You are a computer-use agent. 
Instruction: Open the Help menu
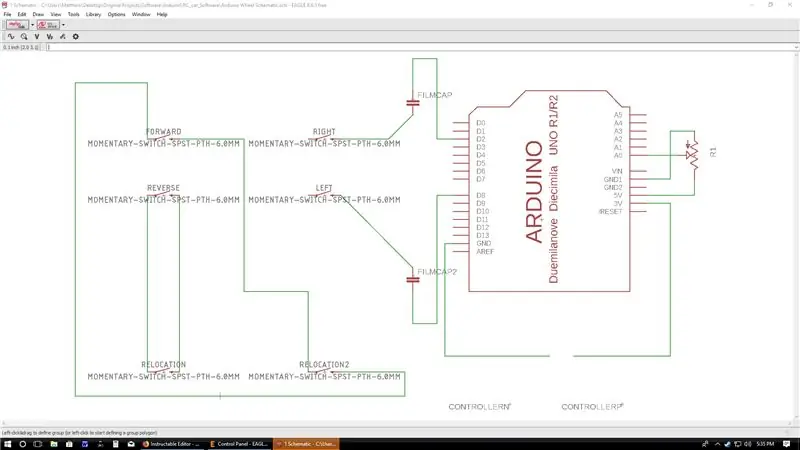[x=162, y=14]
